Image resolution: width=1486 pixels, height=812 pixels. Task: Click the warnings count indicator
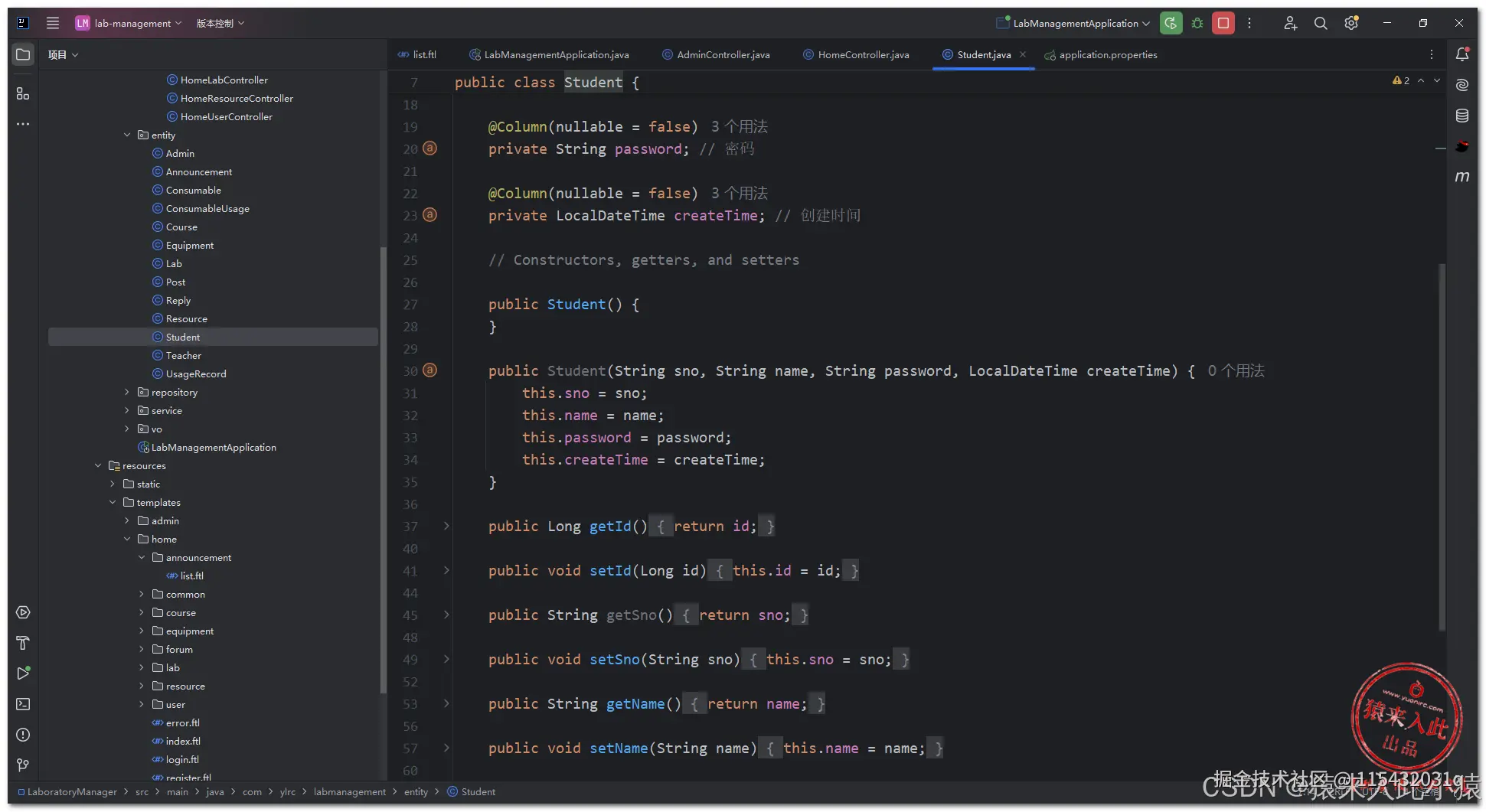point(1401,80)
